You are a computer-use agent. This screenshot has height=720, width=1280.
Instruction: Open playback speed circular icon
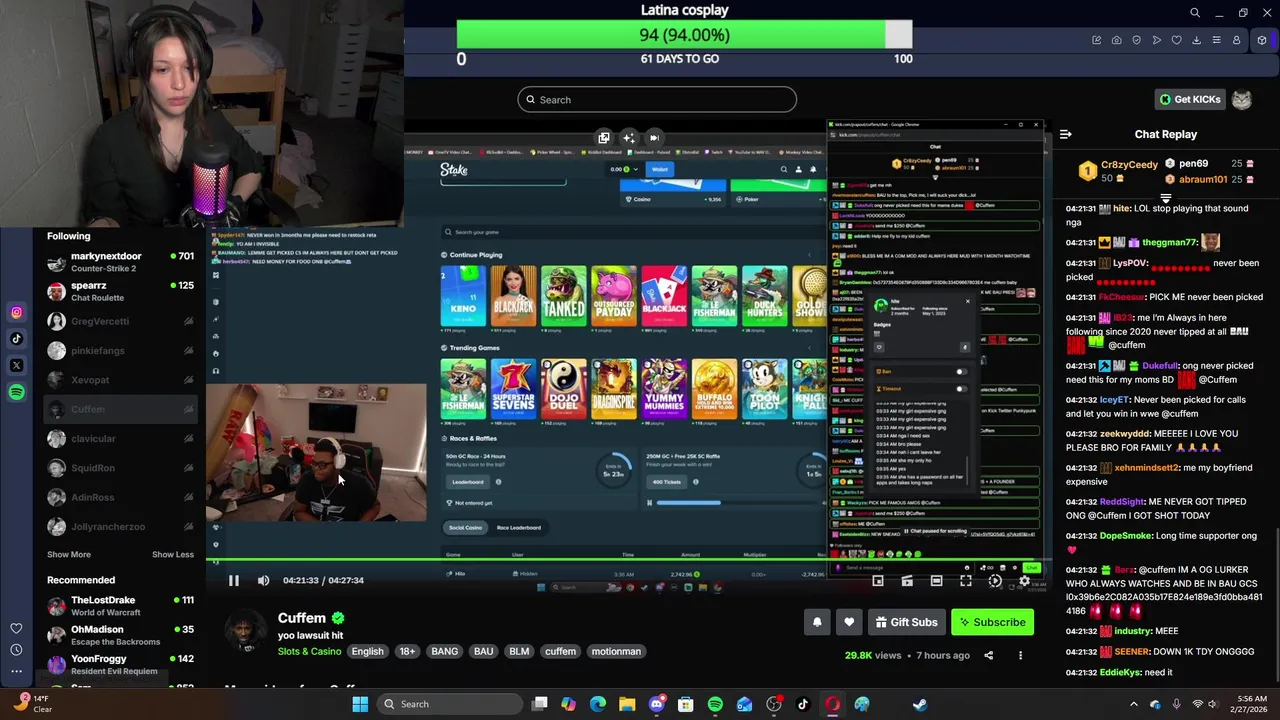point(995,581)
